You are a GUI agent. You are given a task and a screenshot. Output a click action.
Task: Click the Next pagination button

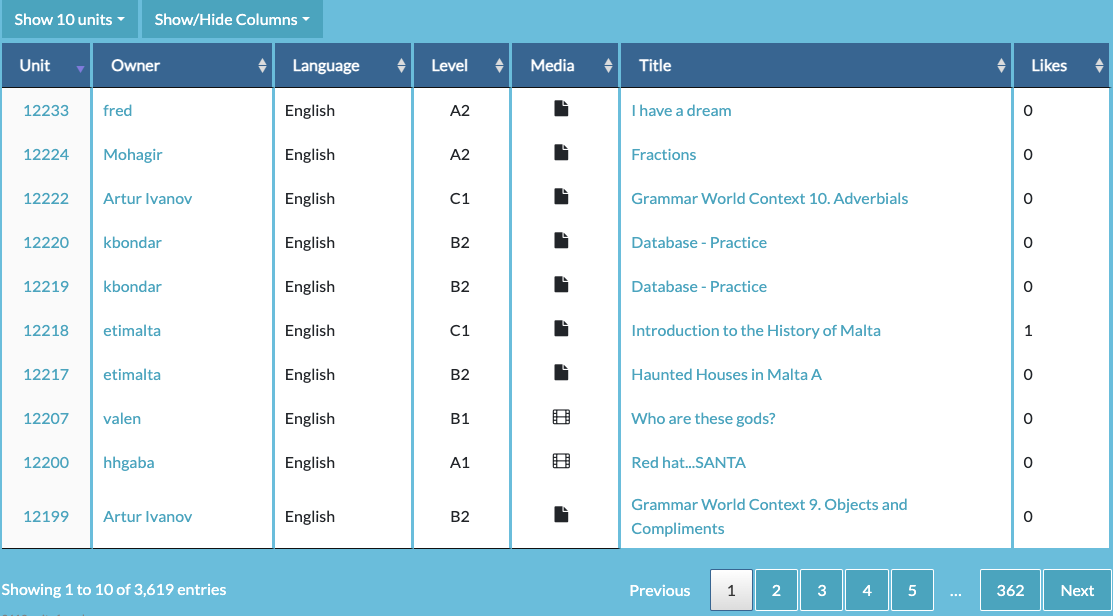pos(1077,590)
